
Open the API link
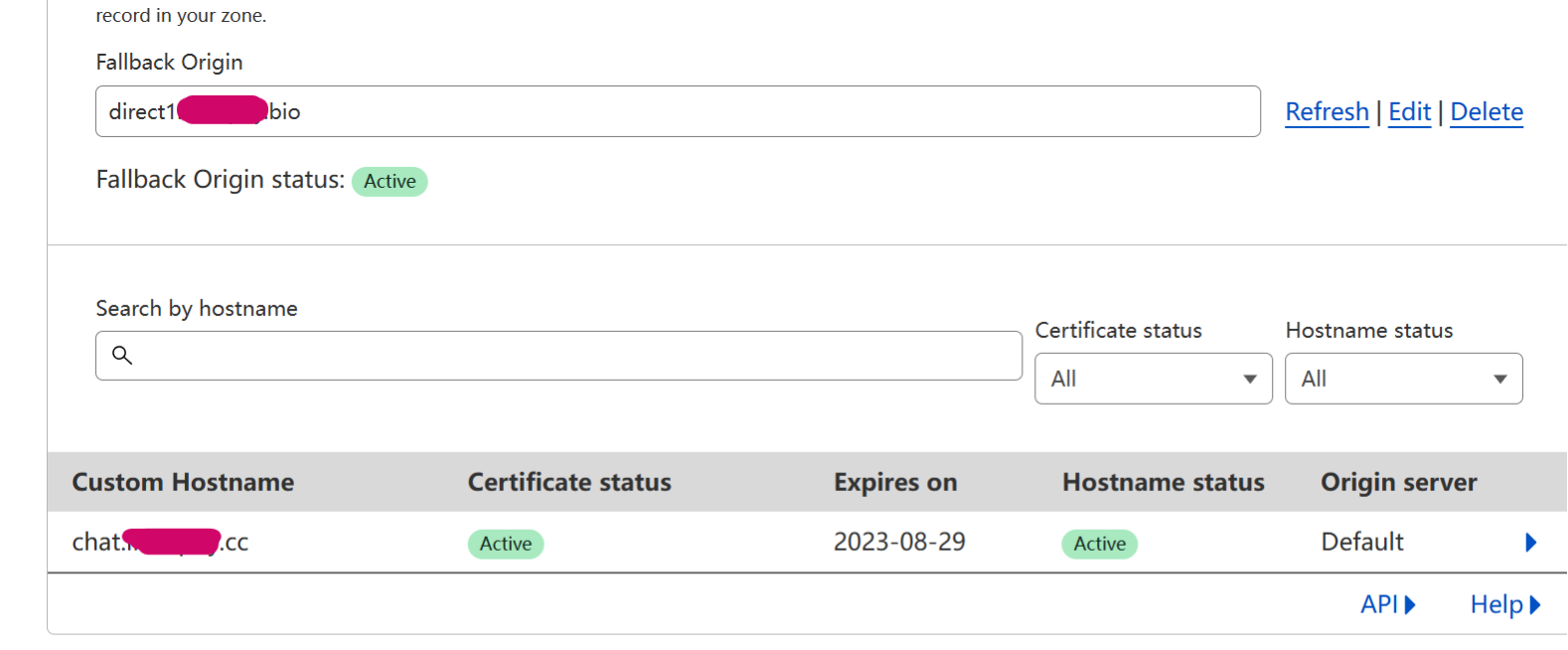tap(1387, 604)
